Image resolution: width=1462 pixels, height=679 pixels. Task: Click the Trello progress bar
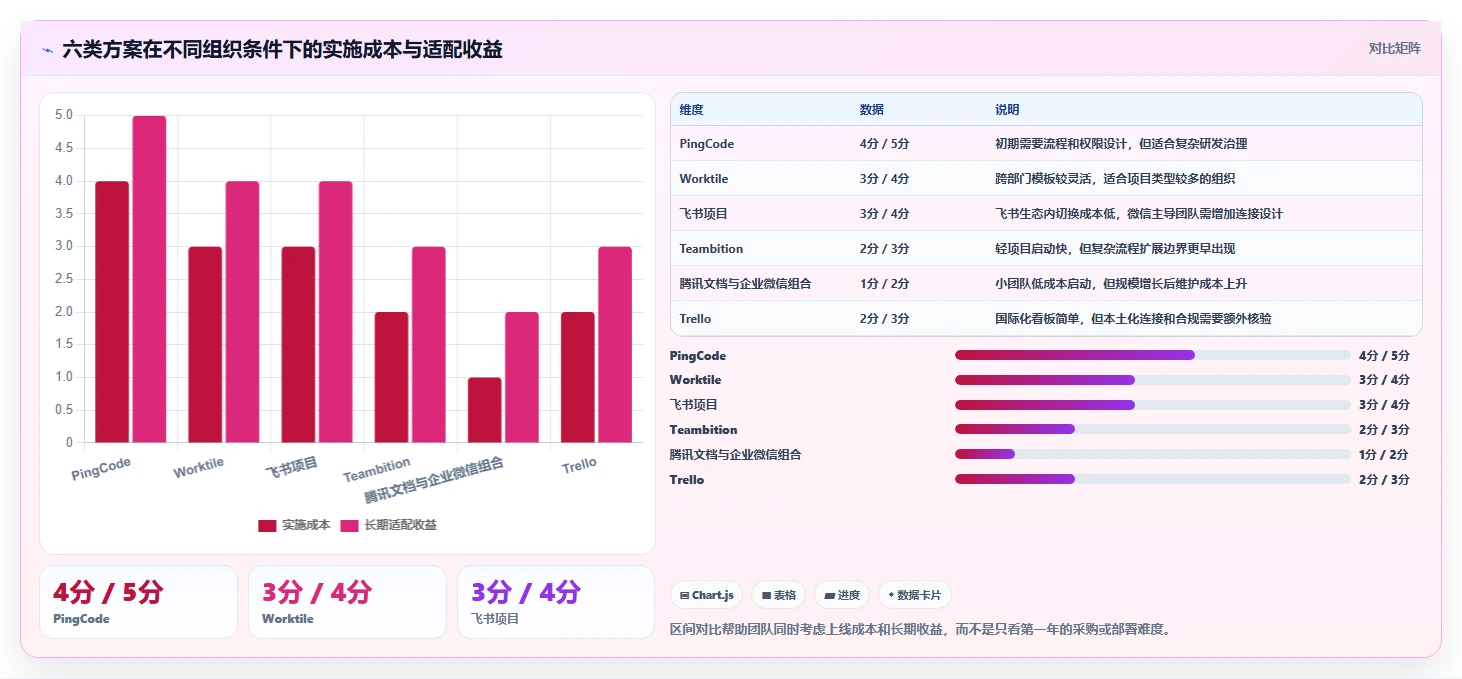1152,479
